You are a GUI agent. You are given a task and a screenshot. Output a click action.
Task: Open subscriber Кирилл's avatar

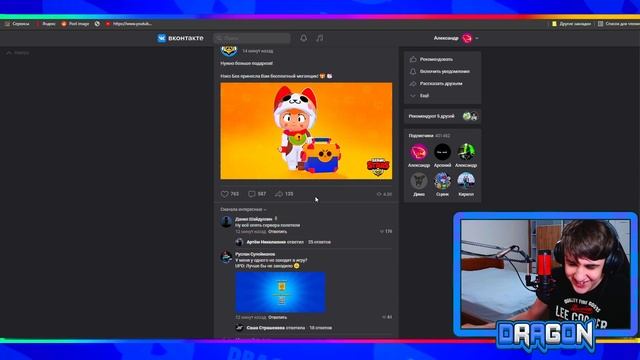point(466,181)
